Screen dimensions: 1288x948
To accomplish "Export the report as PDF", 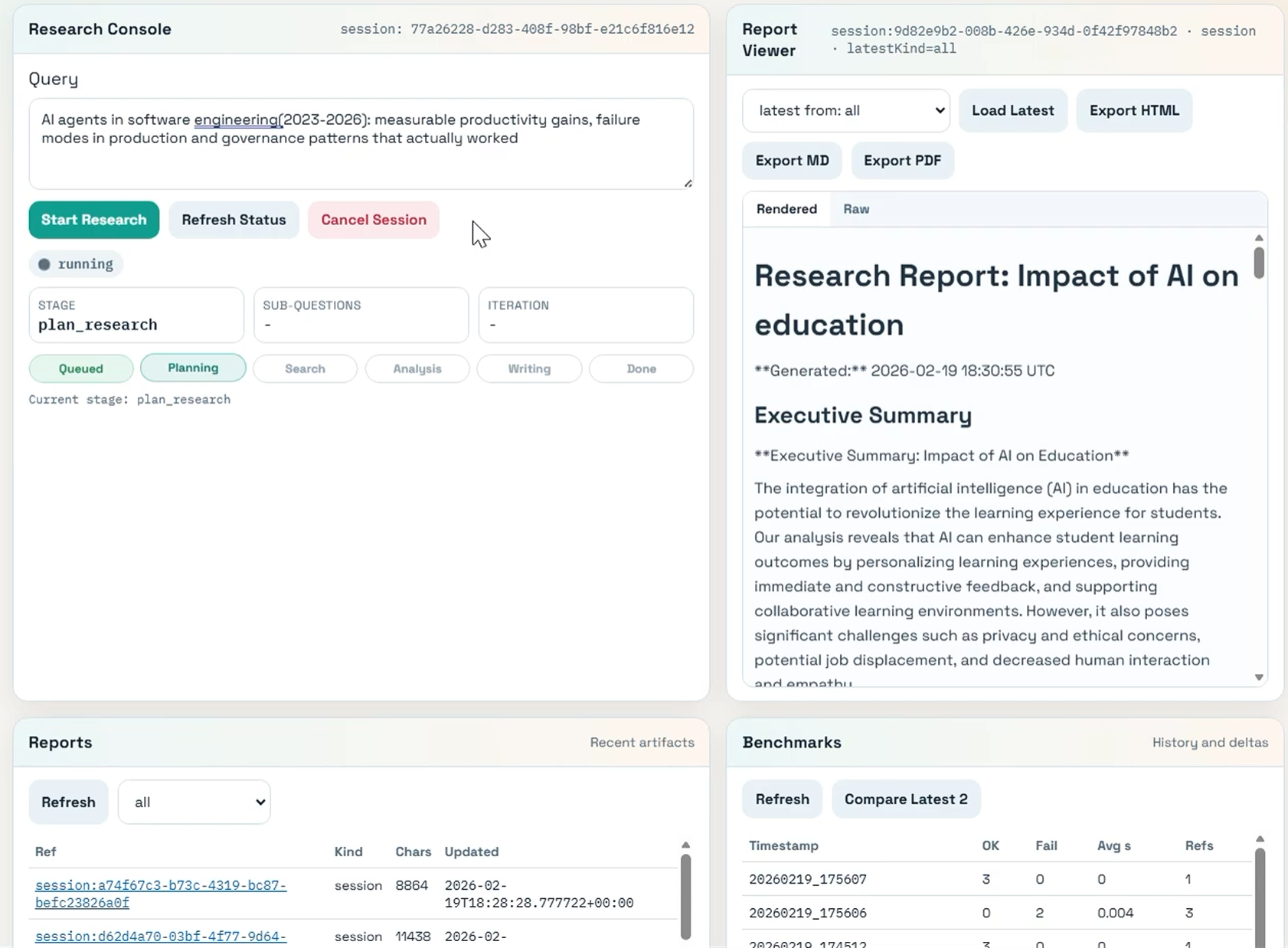I will 902,160.
